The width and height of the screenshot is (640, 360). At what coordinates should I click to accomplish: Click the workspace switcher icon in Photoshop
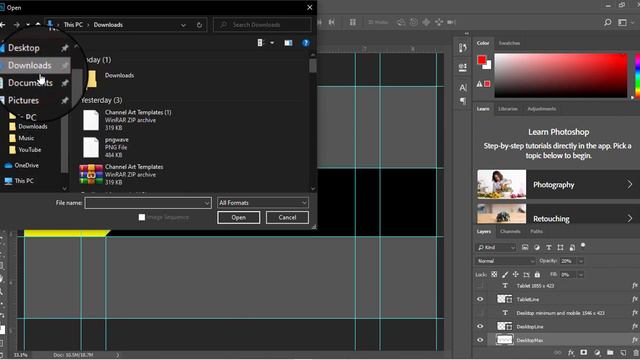(x=622, y=22)
